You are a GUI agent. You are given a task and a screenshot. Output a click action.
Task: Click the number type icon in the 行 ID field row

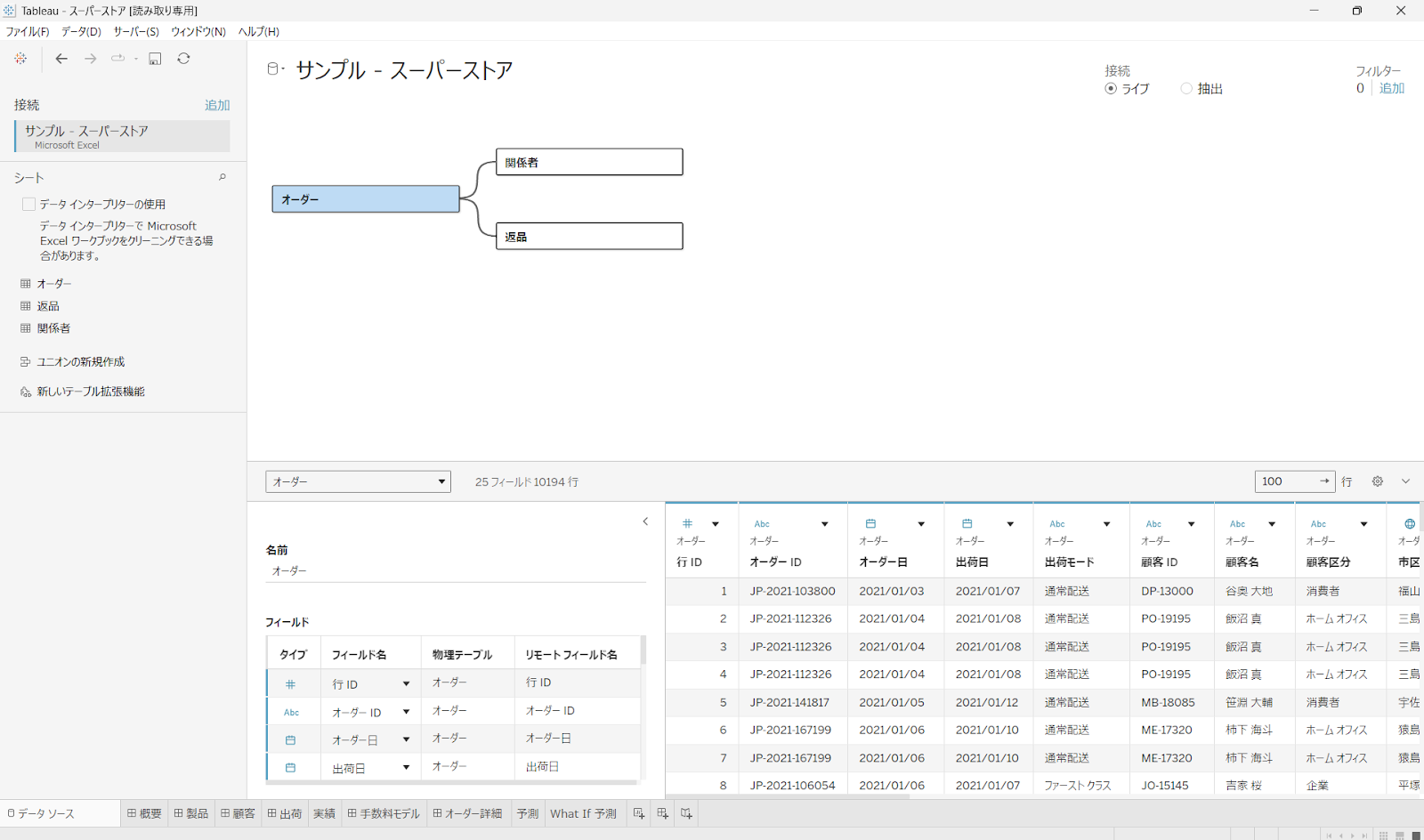coord(290,684)
